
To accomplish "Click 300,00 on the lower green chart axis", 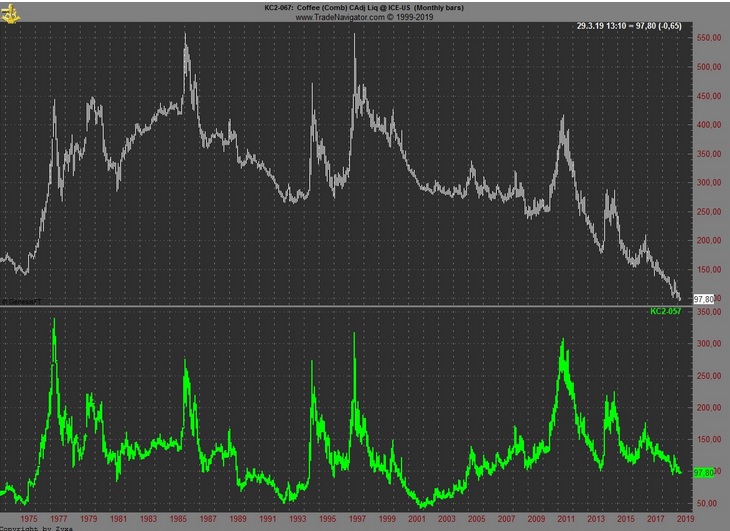I will [x=709, y=344].
